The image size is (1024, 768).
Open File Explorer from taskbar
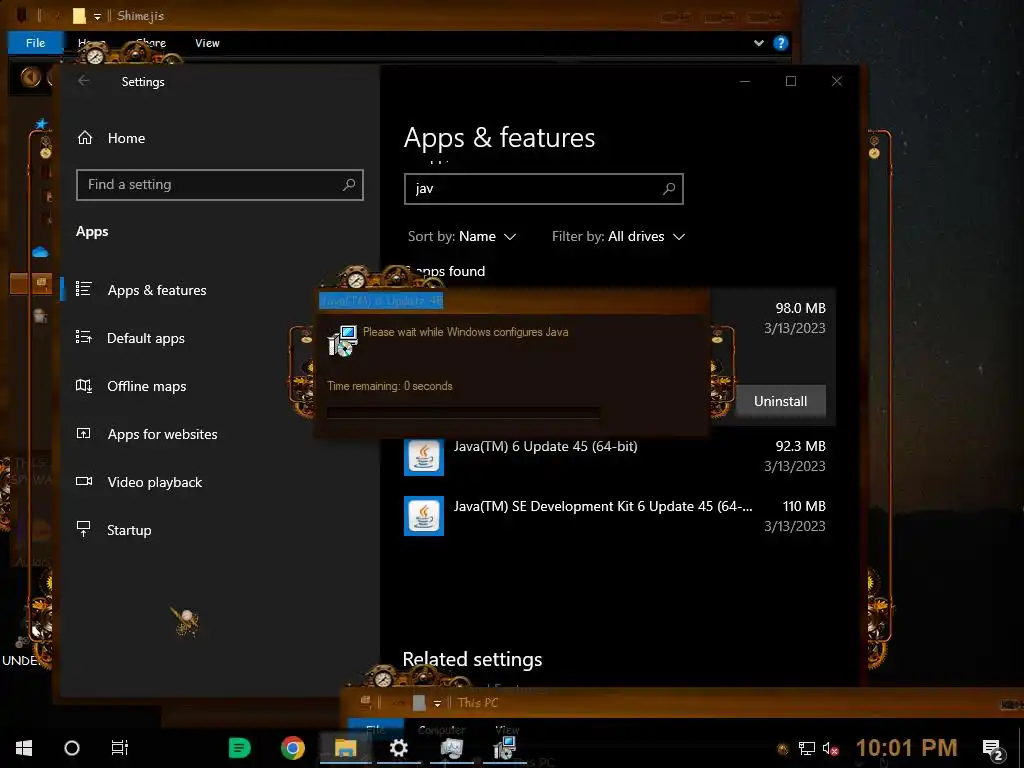coord(345,748)
